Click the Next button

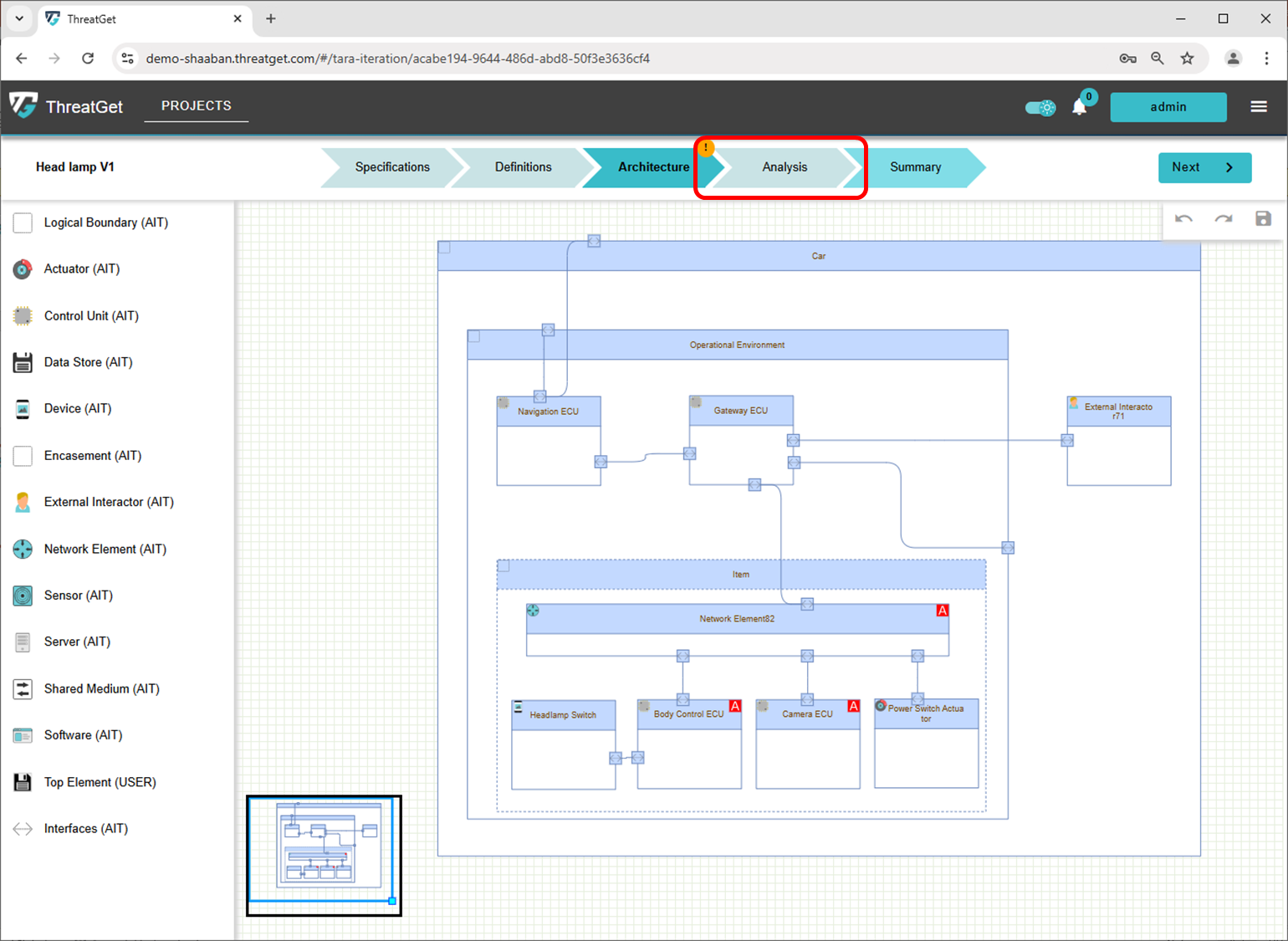(x=1204, y=167)
